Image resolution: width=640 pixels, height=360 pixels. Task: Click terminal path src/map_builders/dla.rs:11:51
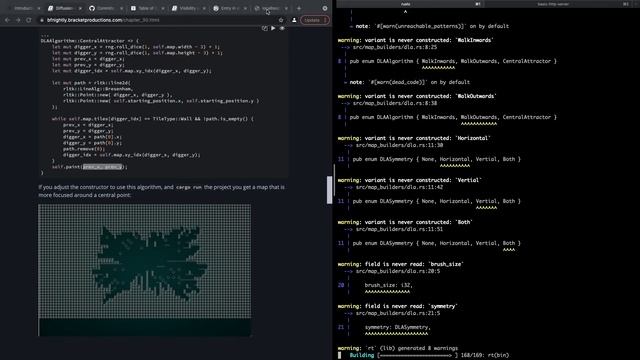399,229
